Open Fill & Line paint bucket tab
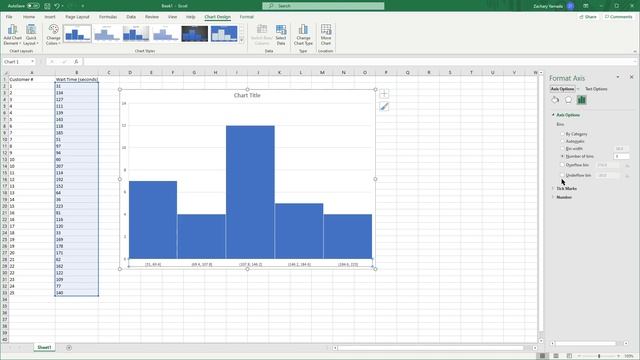640x360 pixels. pos(555,100)
